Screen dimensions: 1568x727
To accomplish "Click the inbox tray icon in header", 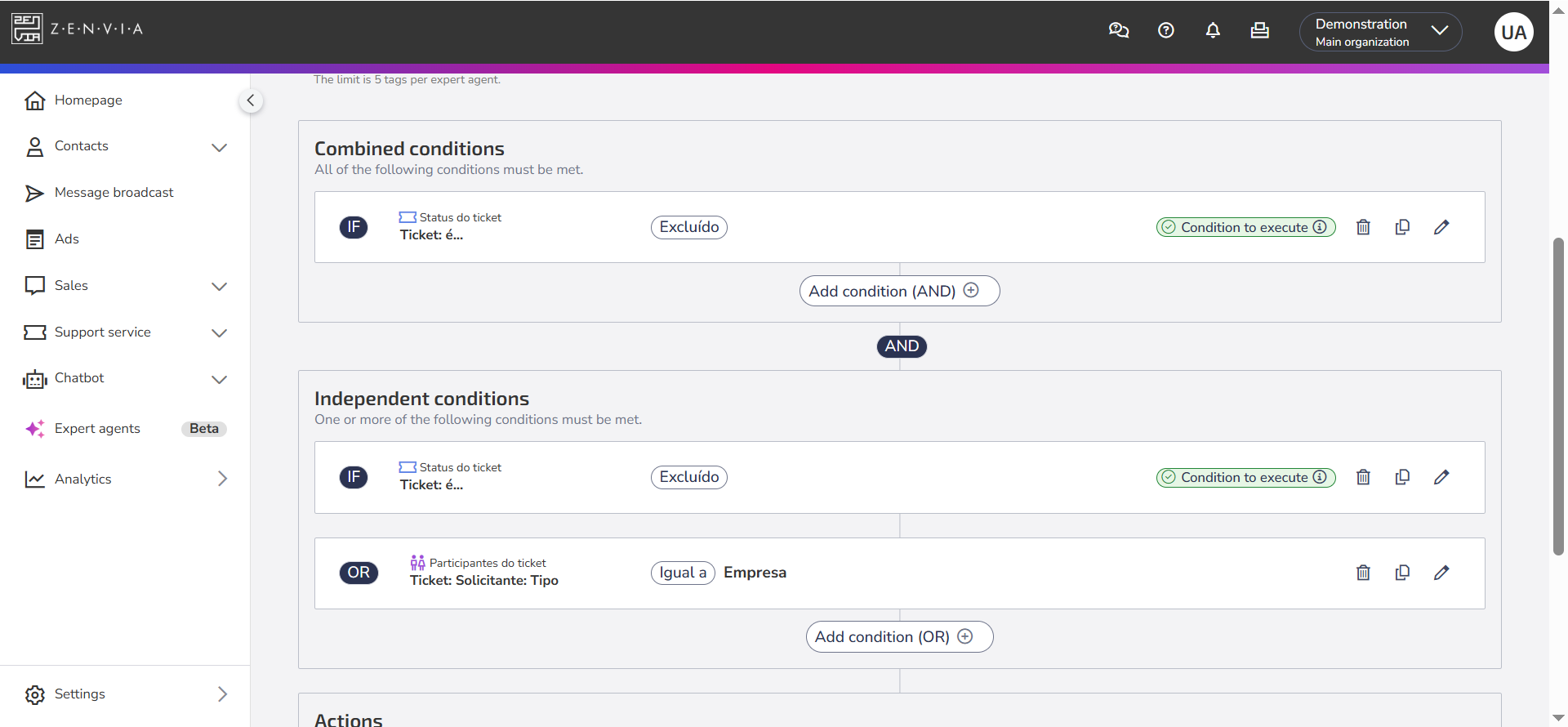I will [1260, 30].
